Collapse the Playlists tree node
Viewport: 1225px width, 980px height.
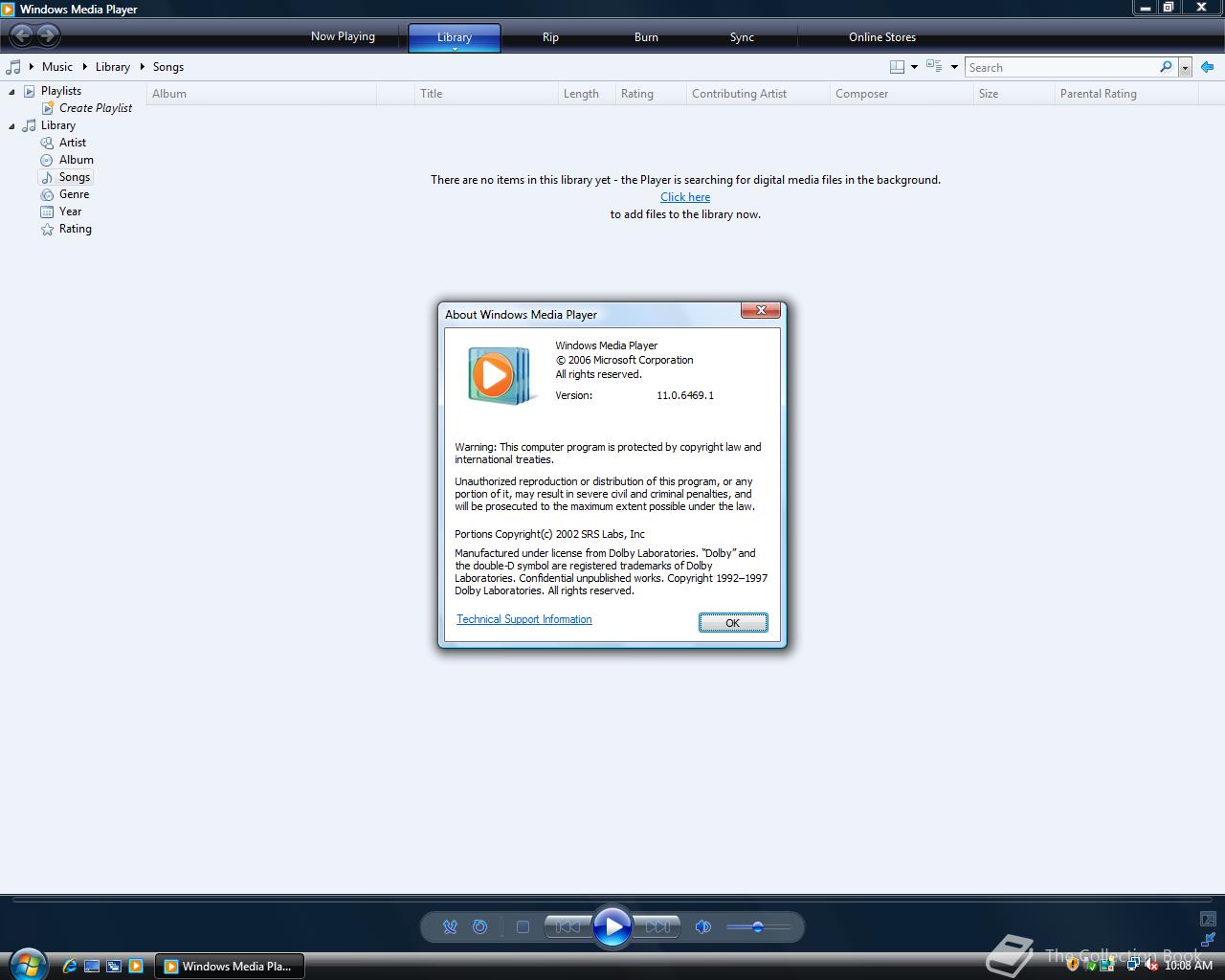pyautogui.click(x=11, y=91)
